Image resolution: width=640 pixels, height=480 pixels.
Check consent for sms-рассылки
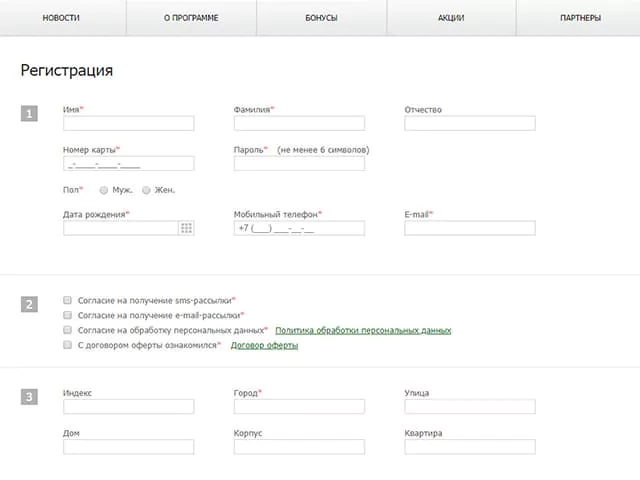(67, 300)
